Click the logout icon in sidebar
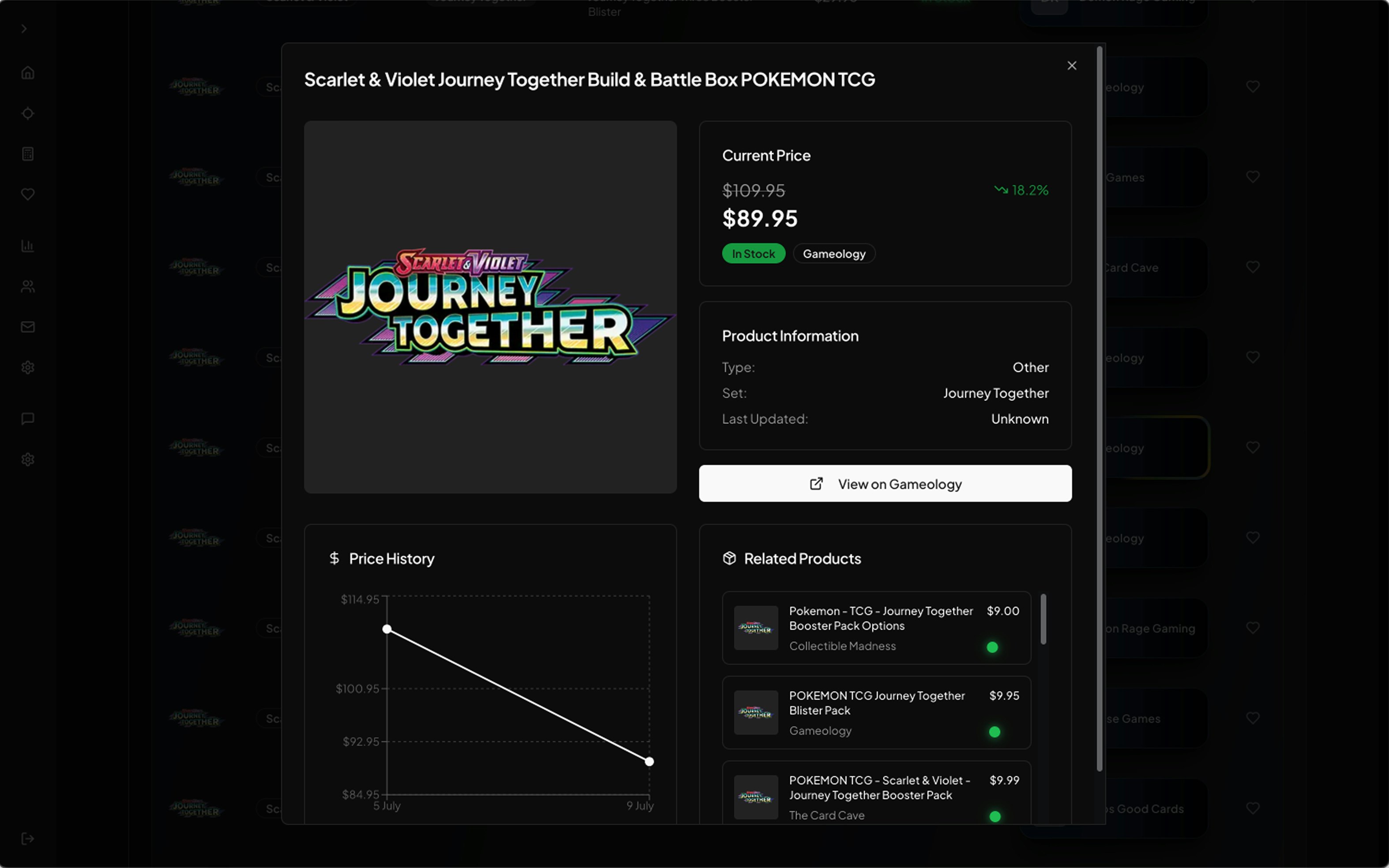Image resolution: width=1389 pixels, height=868 pixels. pos(27,839)
